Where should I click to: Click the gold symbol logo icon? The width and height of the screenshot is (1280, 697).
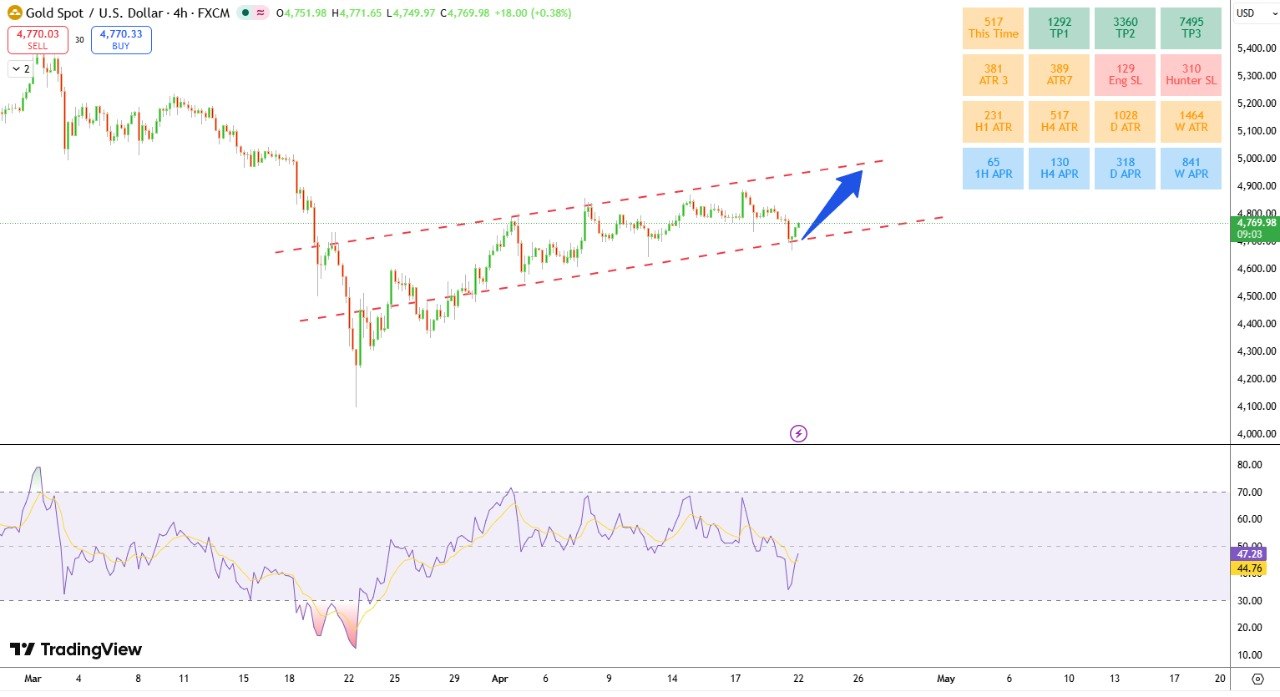(x=14, y=13)
